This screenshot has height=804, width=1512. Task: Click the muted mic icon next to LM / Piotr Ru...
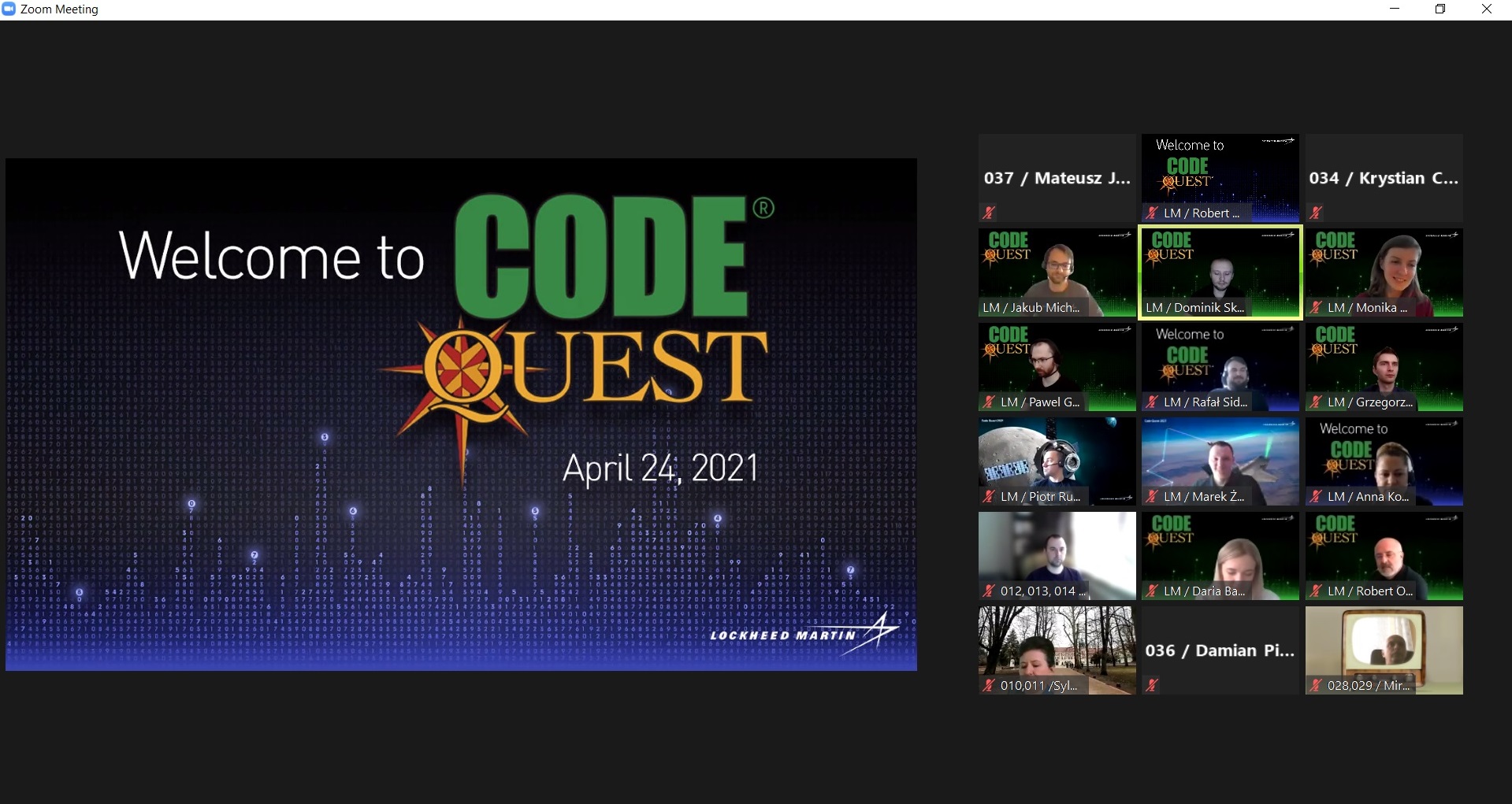pyautogui.click(x=989, y=496)
